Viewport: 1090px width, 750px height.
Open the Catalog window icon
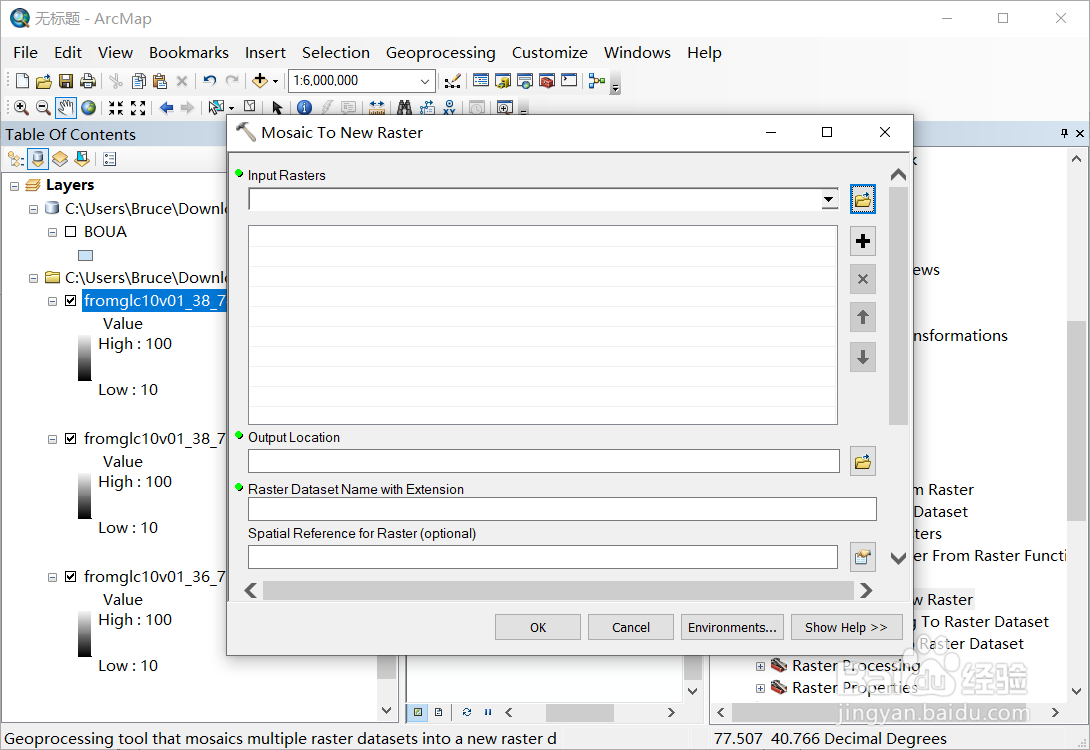coord(503,81)
